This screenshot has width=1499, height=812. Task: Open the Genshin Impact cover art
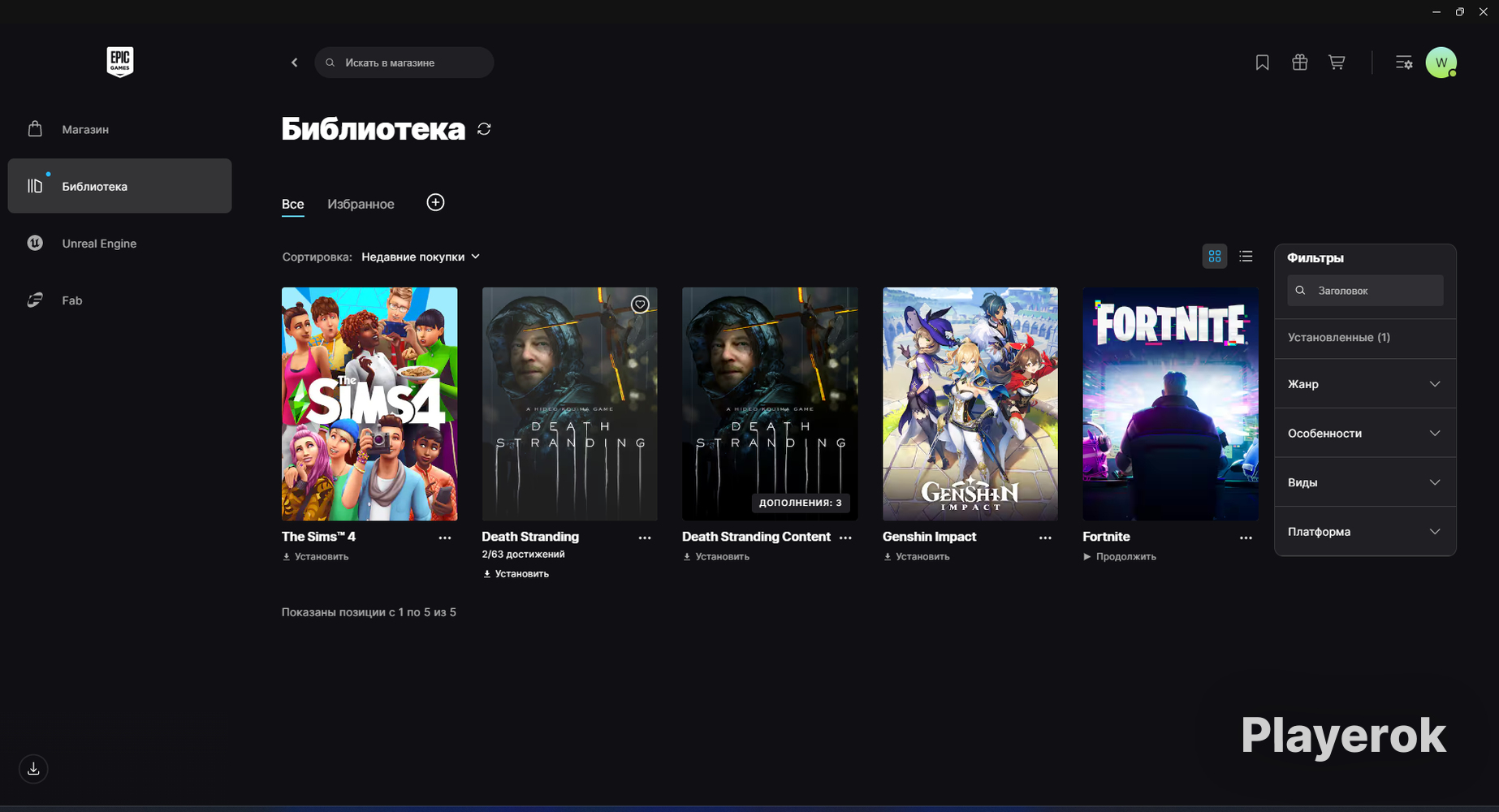(970, 404)
